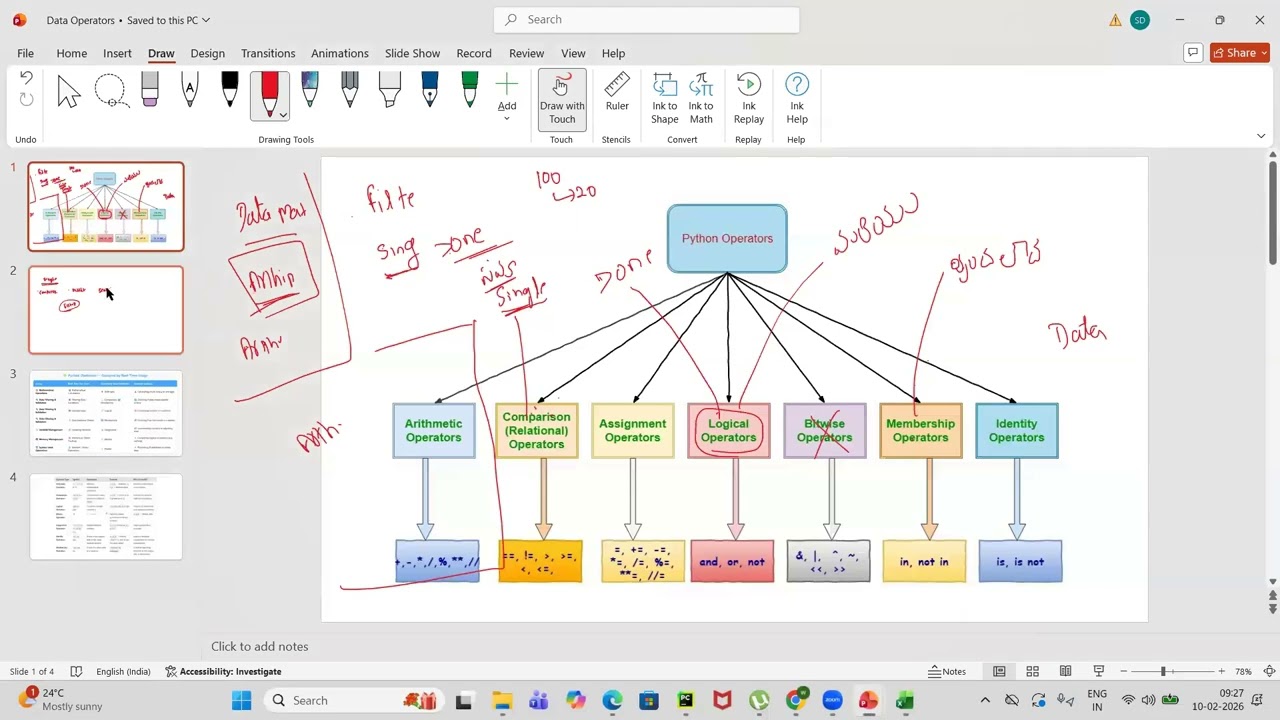The image size is (1280, 720).
Task: Click the spell check book icon
Action: 76,671
